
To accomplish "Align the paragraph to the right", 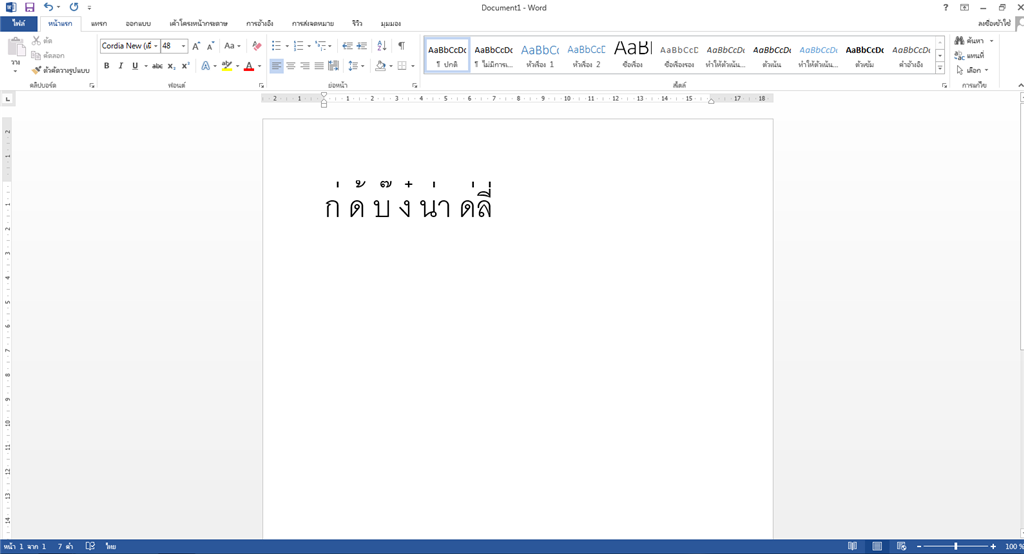I will click(x=305, y=66).
